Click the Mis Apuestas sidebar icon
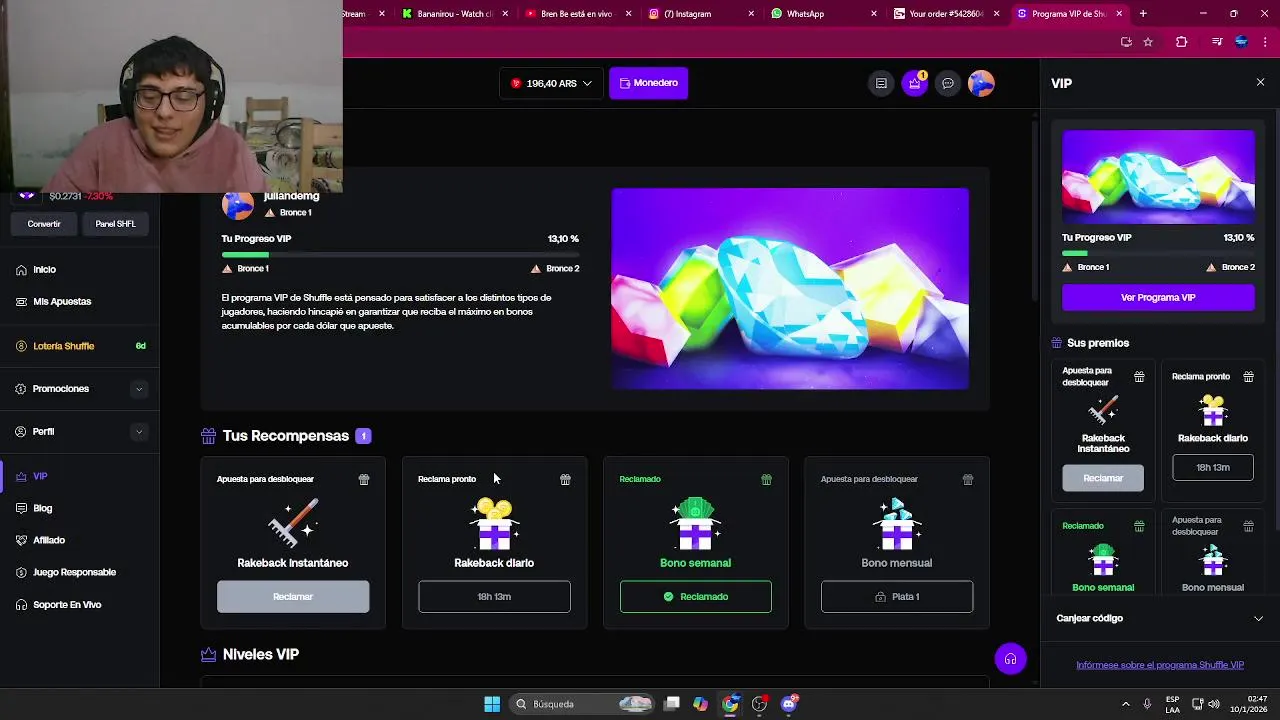Image resolution: width=1280 pixels, height=720 pixels. tap(21, 301)
